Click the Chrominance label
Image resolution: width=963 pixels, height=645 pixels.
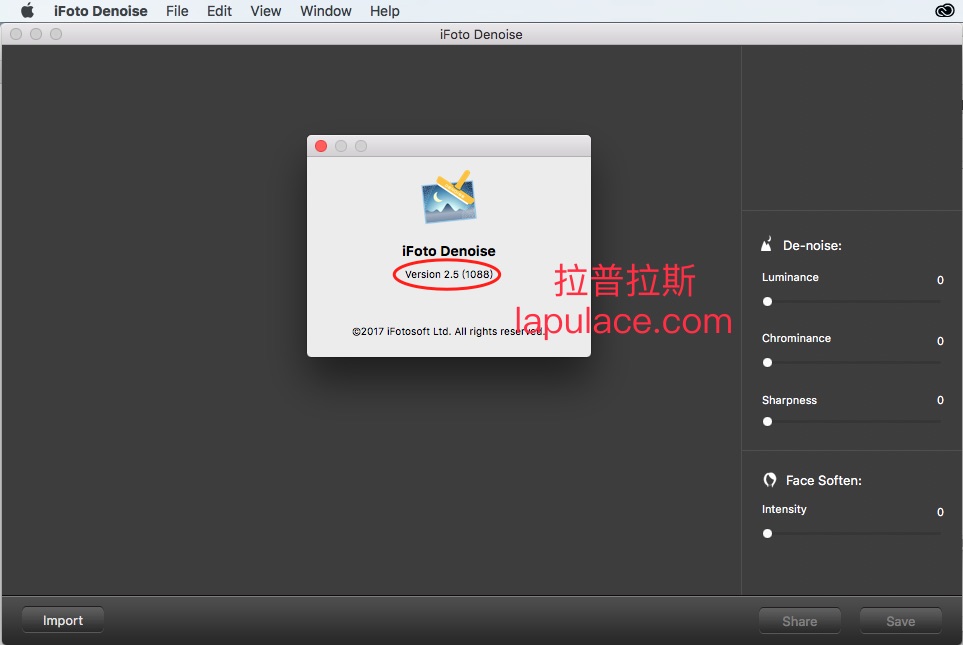796,338
